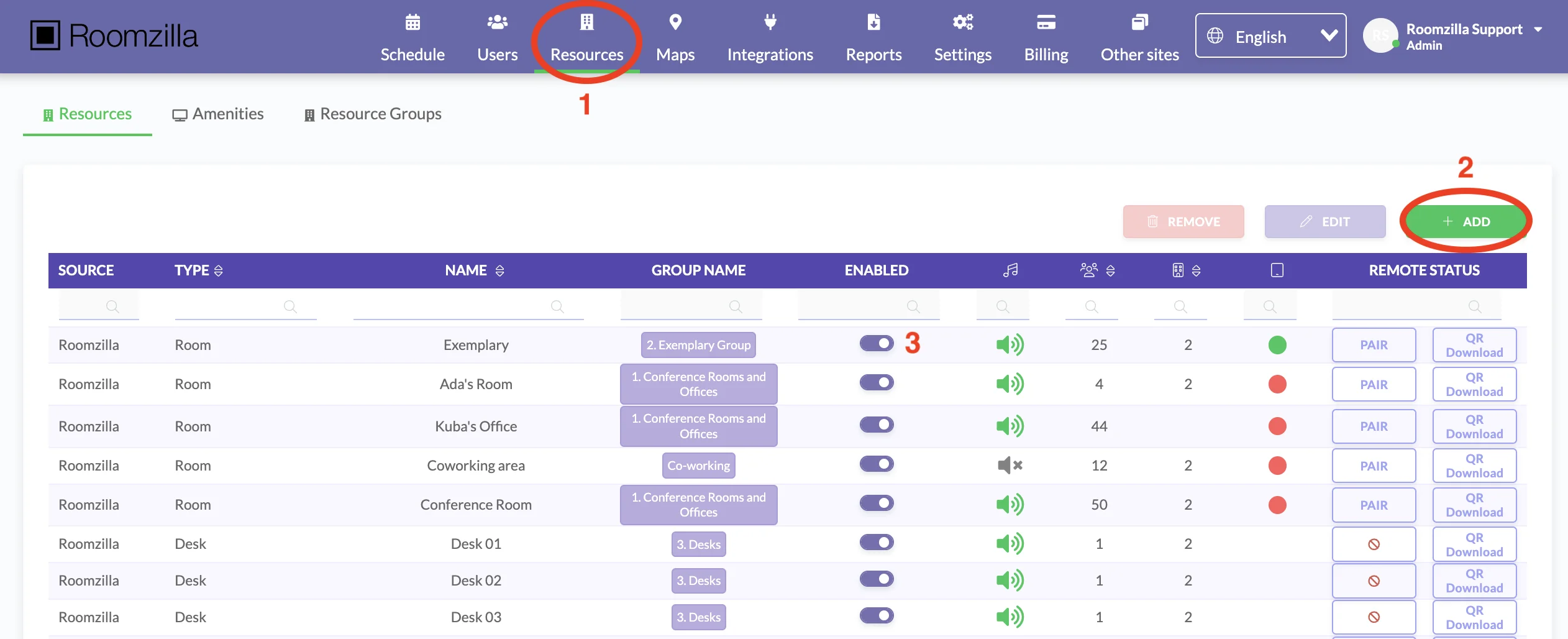Click QR Download for Ada's Room
The image size is (1568, 639).
pos(1474,385)
